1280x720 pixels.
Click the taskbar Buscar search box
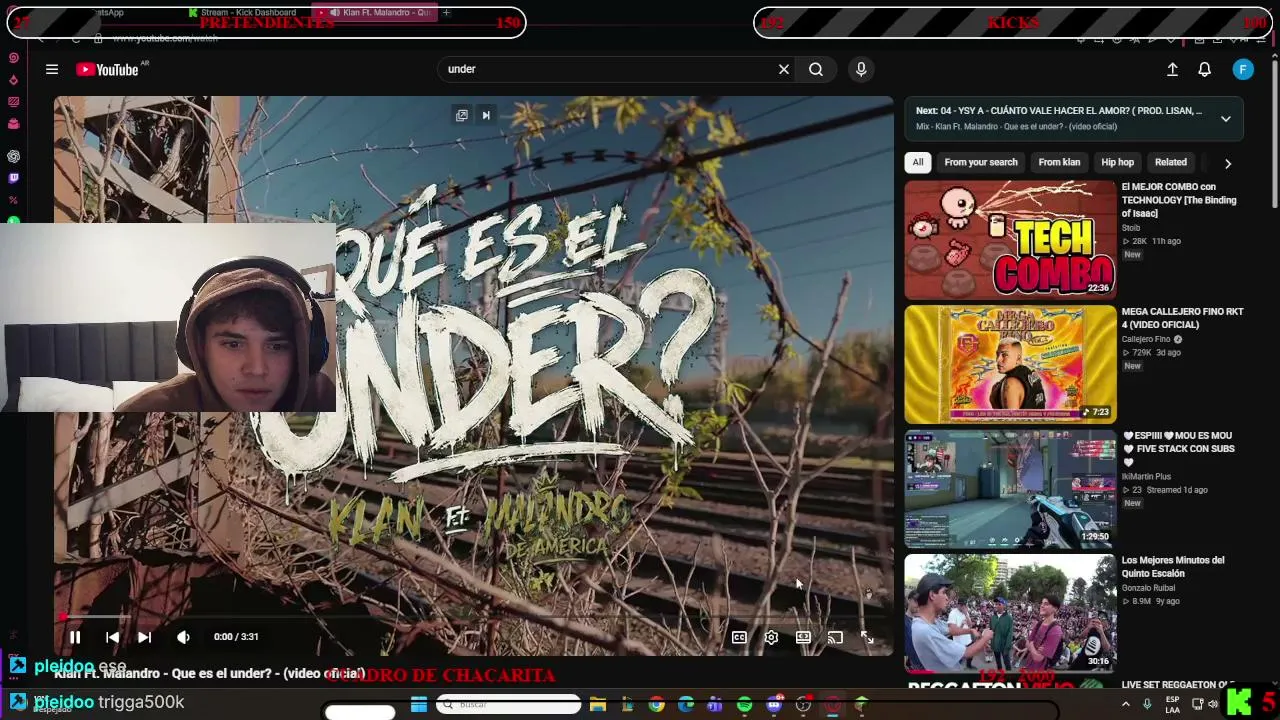[509, 705]
